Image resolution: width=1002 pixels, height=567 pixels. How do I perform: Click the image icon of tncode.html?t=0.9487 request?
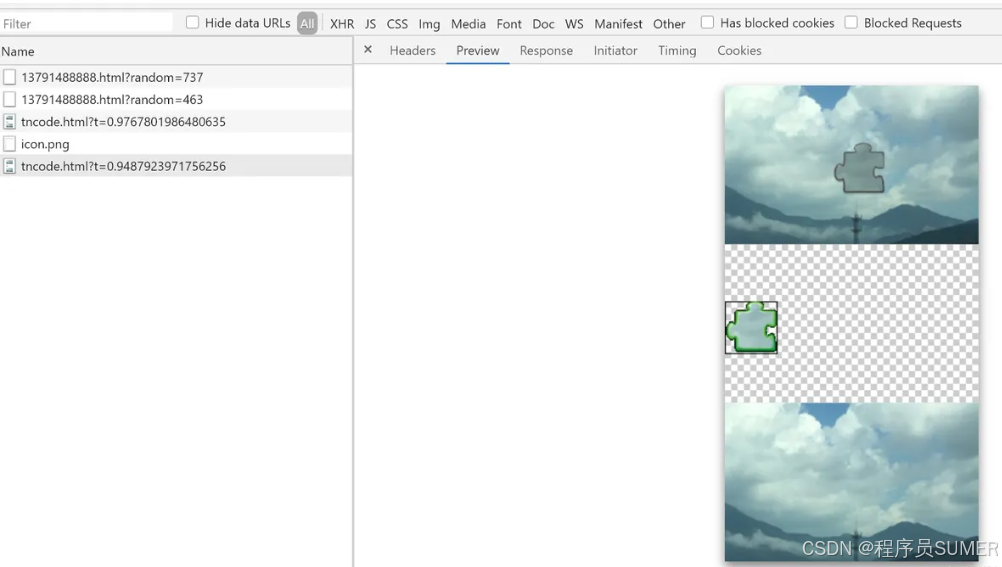tap(10, 166)
